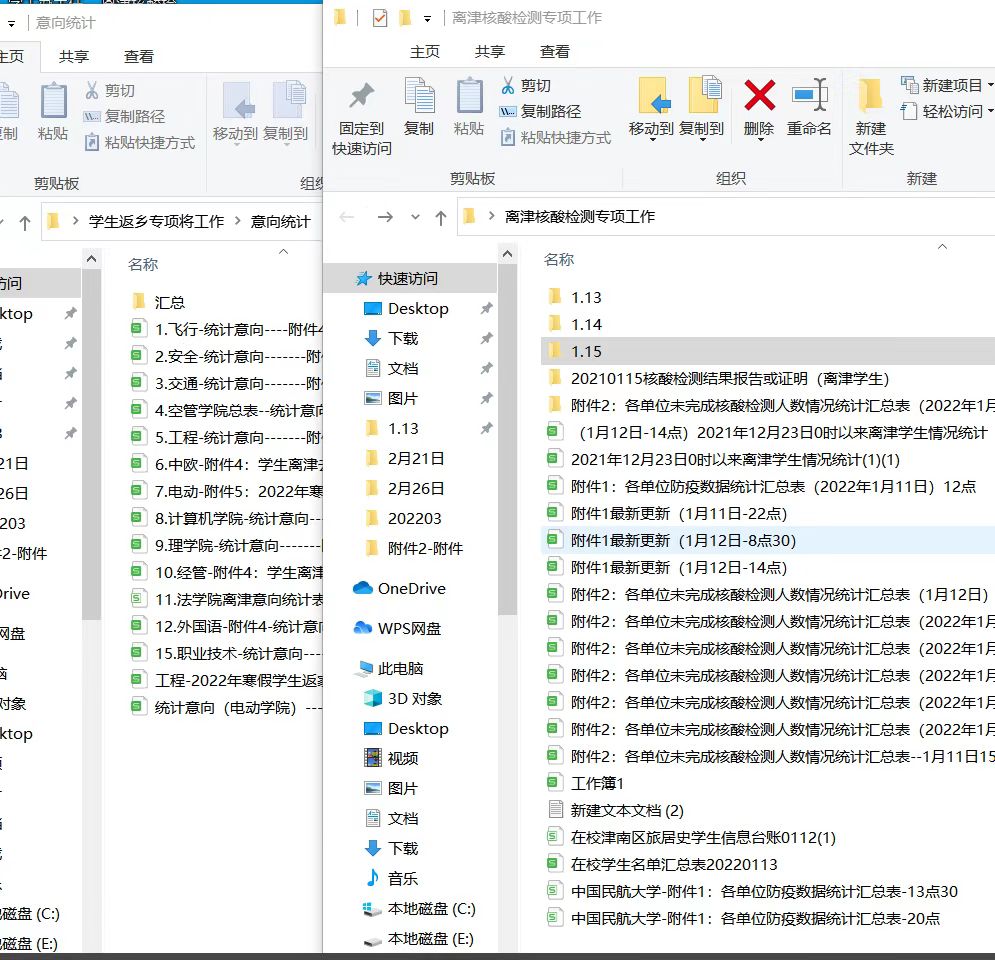This screenshot has height=960, width=995.
Task: Open the 3D 对象 folder in the sidebar
Action: pyautogui.click(x=414, y=699)
